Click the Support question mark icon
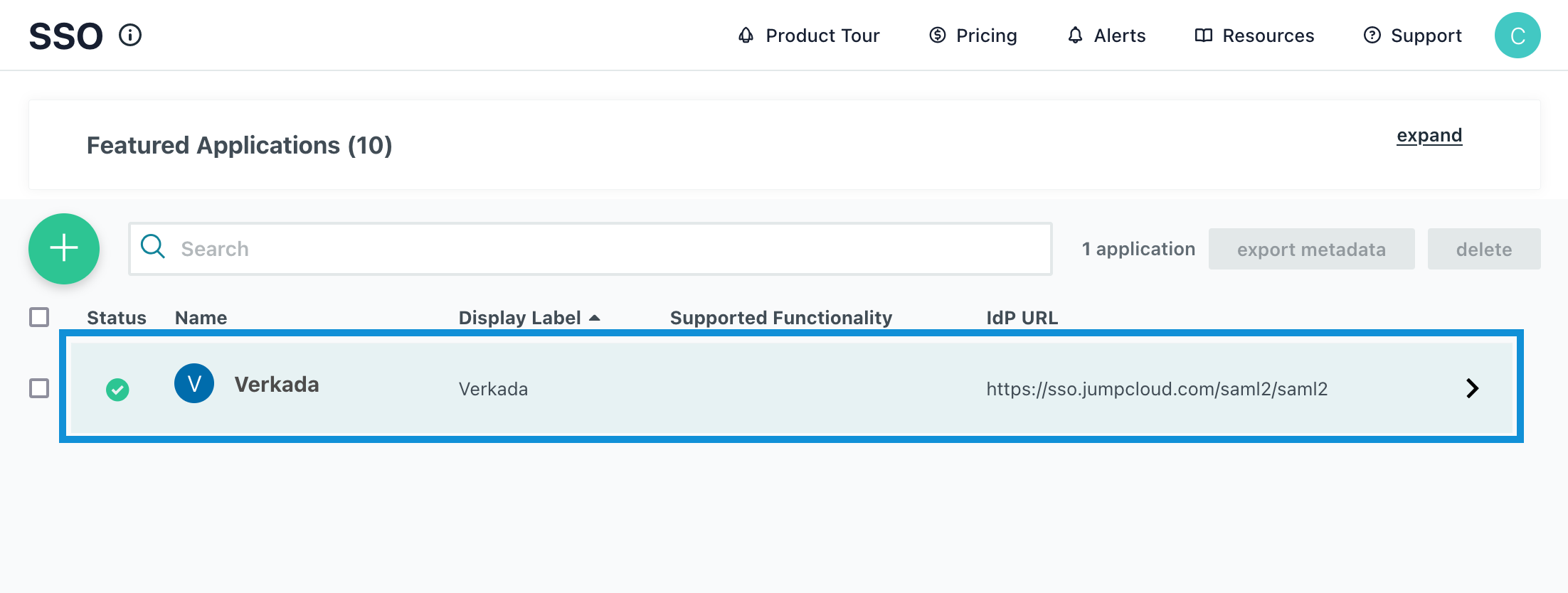This screenshot has width=1568, height=593. [1372, 36]
